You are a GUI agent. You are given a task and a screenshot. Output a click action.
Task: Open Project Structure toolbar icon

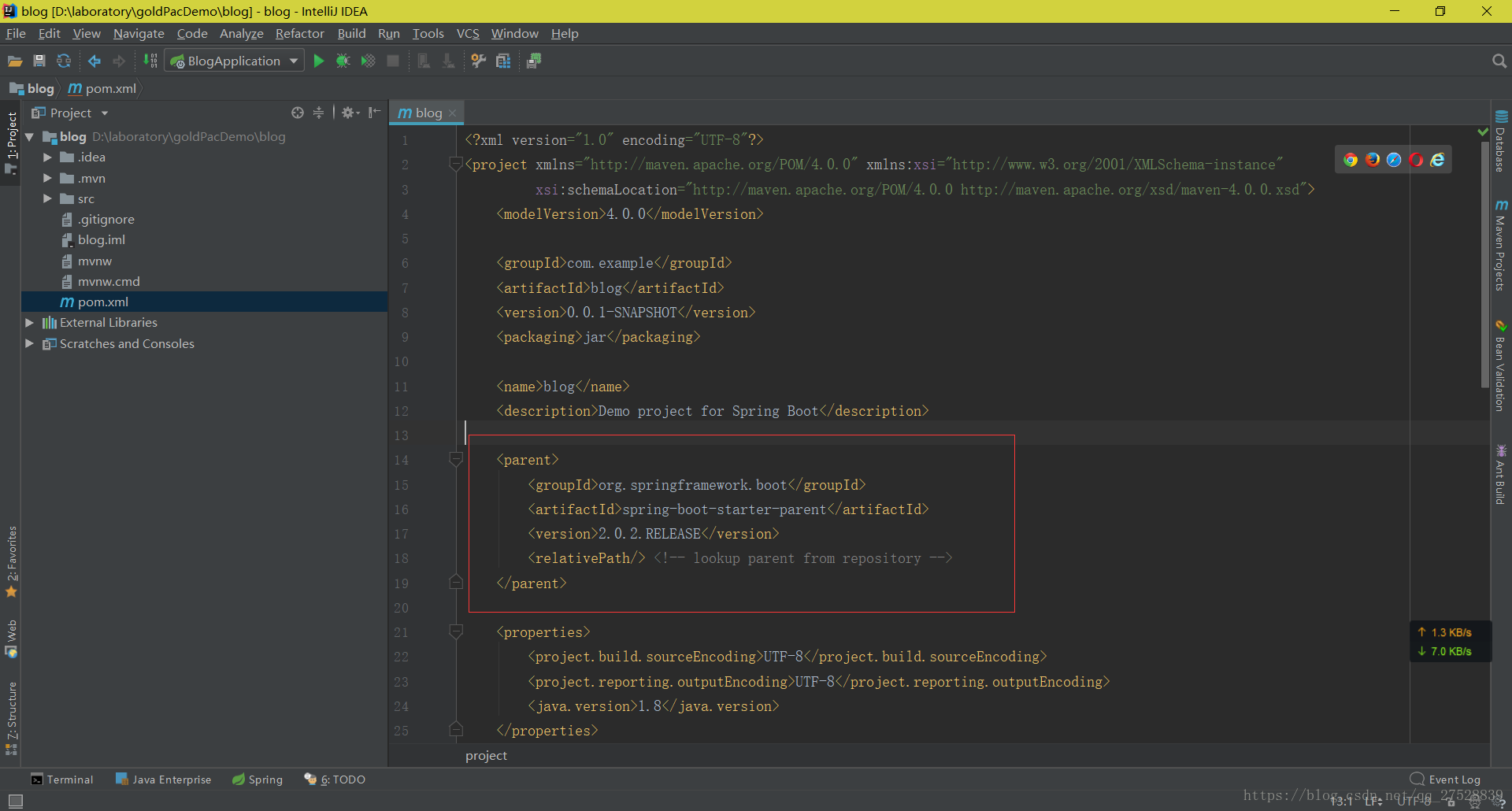pyautogui.click(x=503, y=61)
